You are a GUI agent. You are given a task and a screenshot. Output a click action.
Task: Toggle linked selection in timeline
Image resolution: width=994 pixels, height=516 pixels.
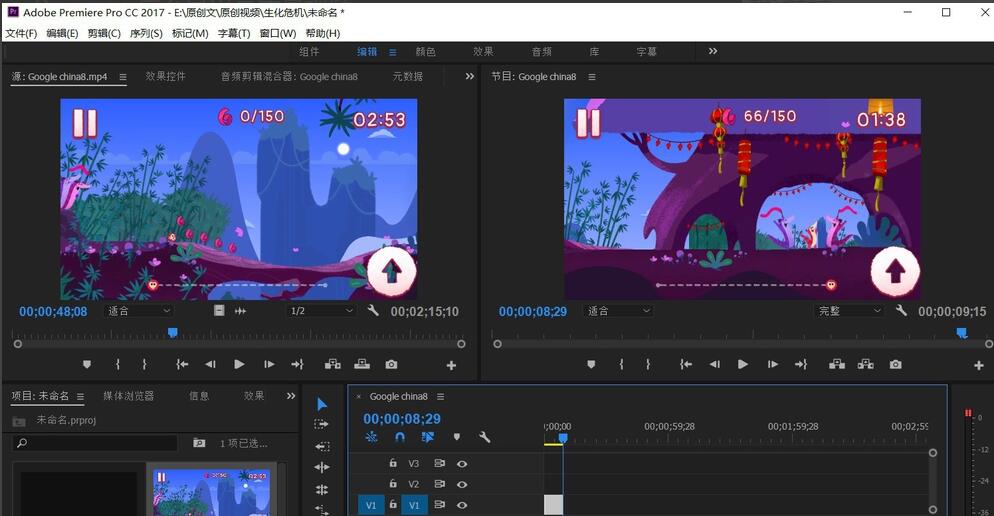click(x=428, y=437)
